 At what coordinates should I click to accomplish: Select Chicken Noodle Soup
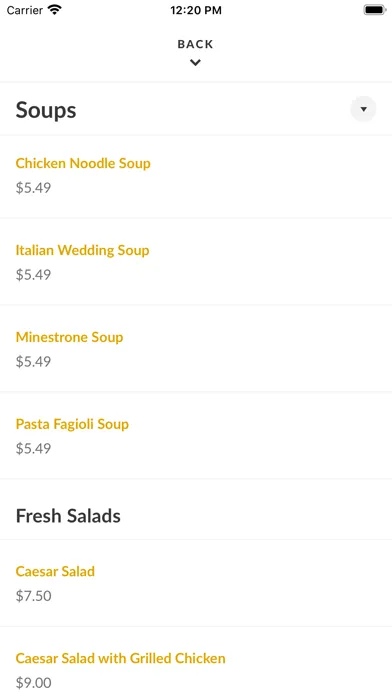(x=83, y=163)
